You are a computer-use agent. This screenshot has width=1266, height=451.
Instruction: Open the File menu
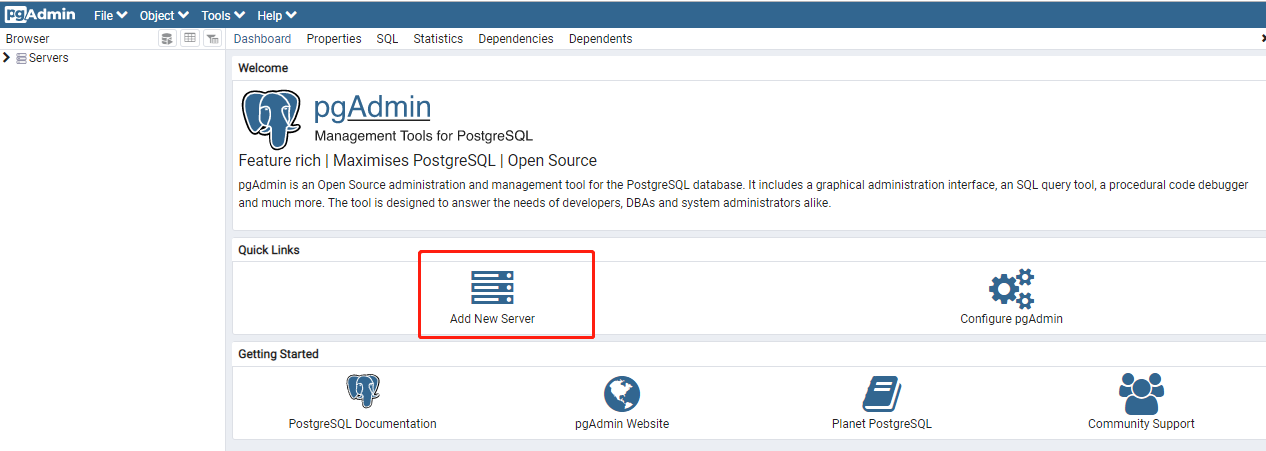coord(110,16)
